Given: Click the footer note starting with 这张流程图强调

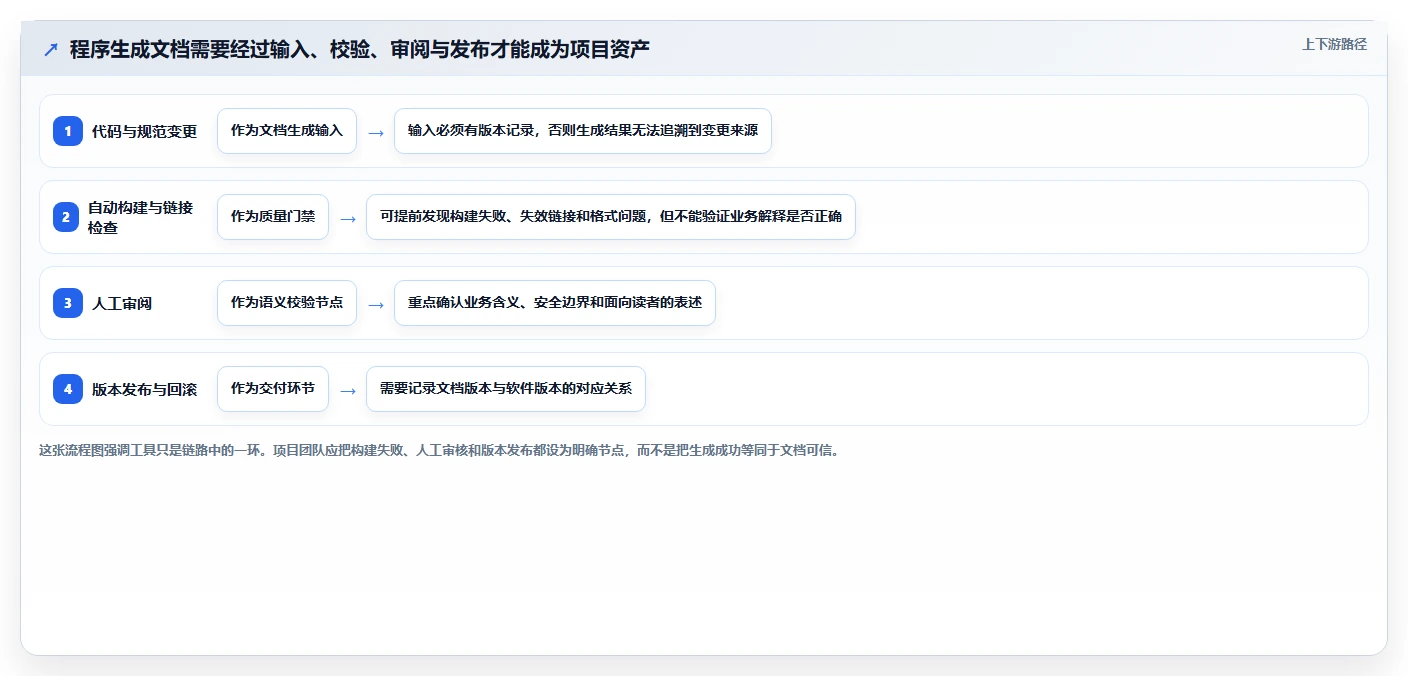Looking at the screenshot, I should pyautogui.click(x=439, y=451).
